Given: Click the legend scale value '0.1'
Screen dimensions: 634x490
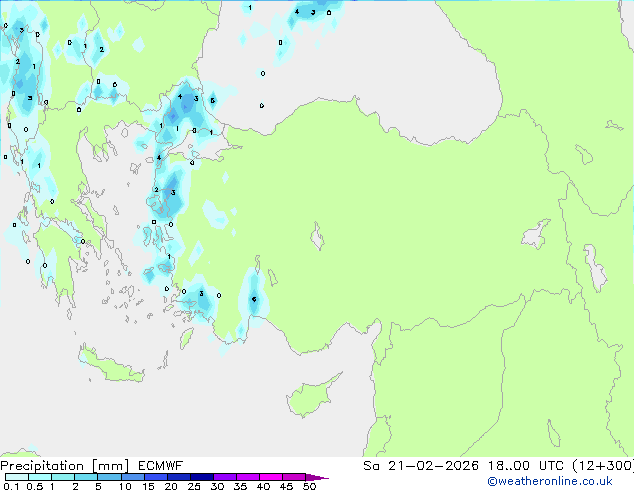Looking at the screenshot, I should coord(11,486).
